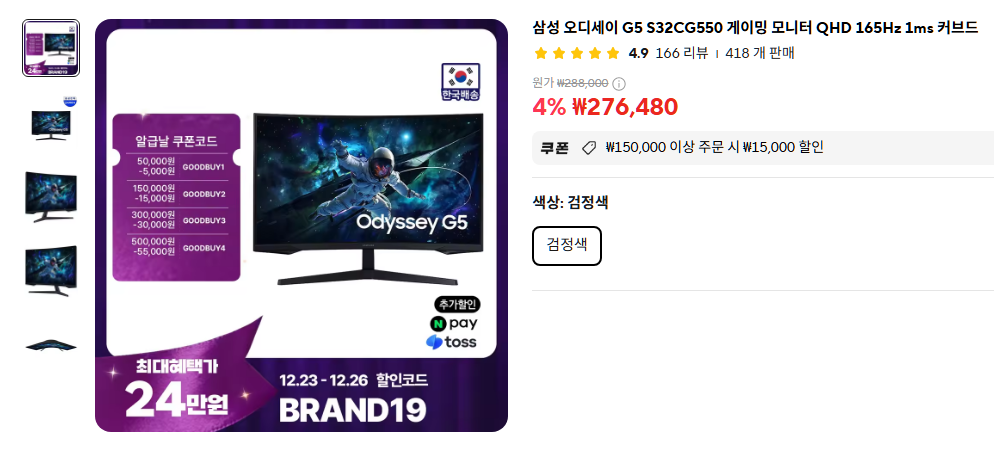This screenshot has width=994, height=453.
Task: Click the Naver pay logo
Action: [x=454, y=323]
